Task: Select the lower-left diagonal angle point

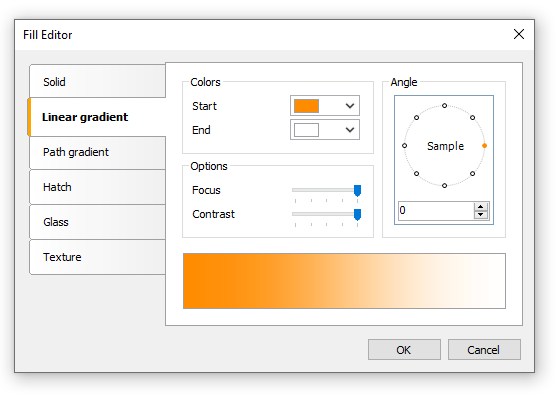Action: click(x=416, y=174)
